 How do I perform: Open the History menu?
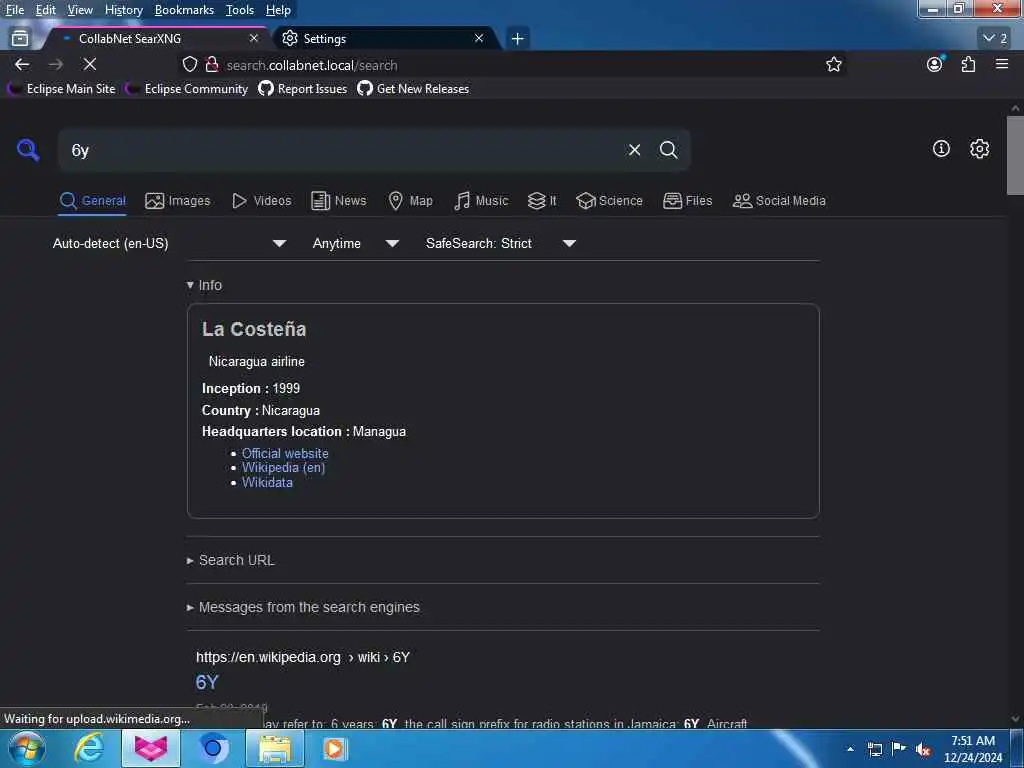[123, 10]
